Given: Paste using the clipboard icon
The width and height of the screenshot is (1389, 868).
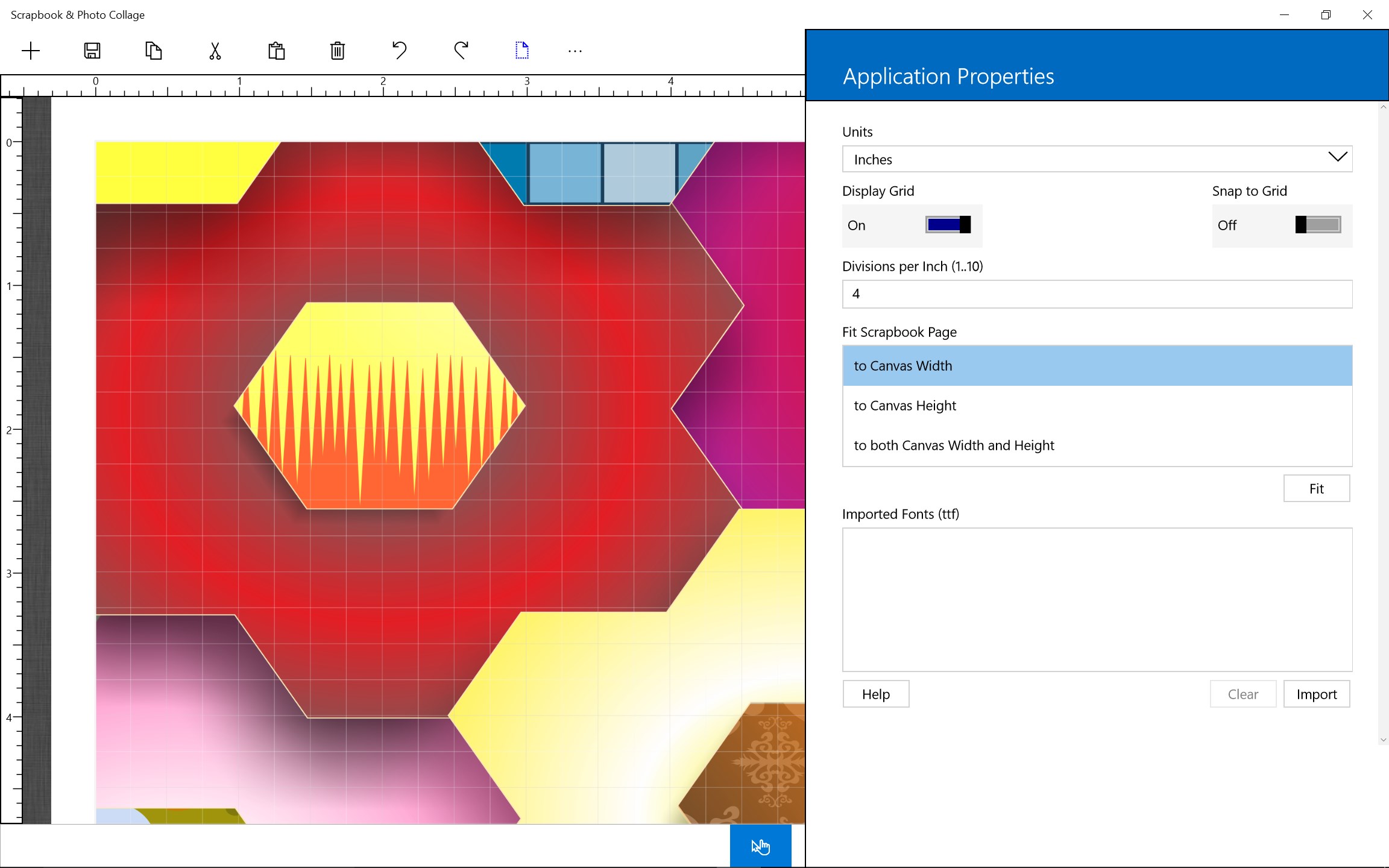Looking at the screenshot, I should 277,51.
